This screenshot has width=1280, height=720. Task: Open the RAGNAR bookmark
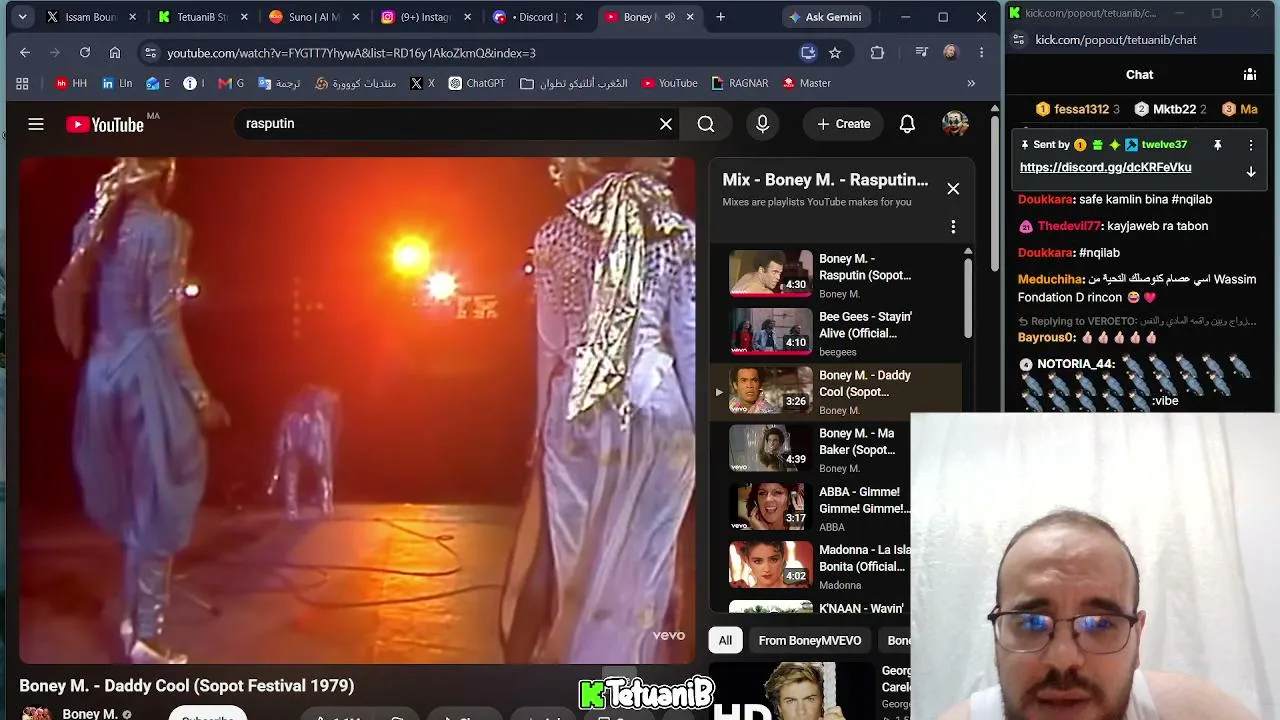740,84
